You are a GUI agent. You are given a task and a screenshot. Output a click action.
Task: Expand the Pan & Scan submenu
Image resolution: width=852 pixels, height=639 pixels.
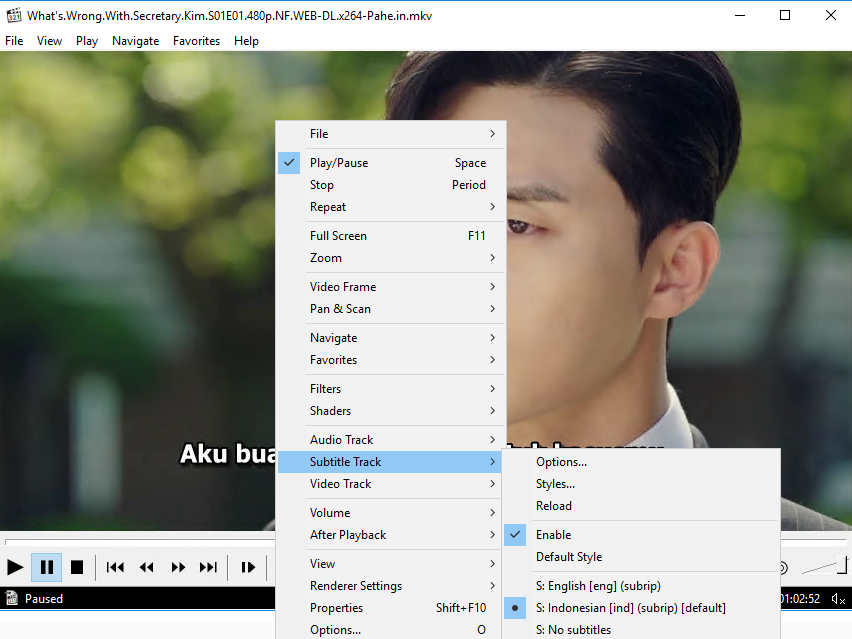click(x=391, y=309)
